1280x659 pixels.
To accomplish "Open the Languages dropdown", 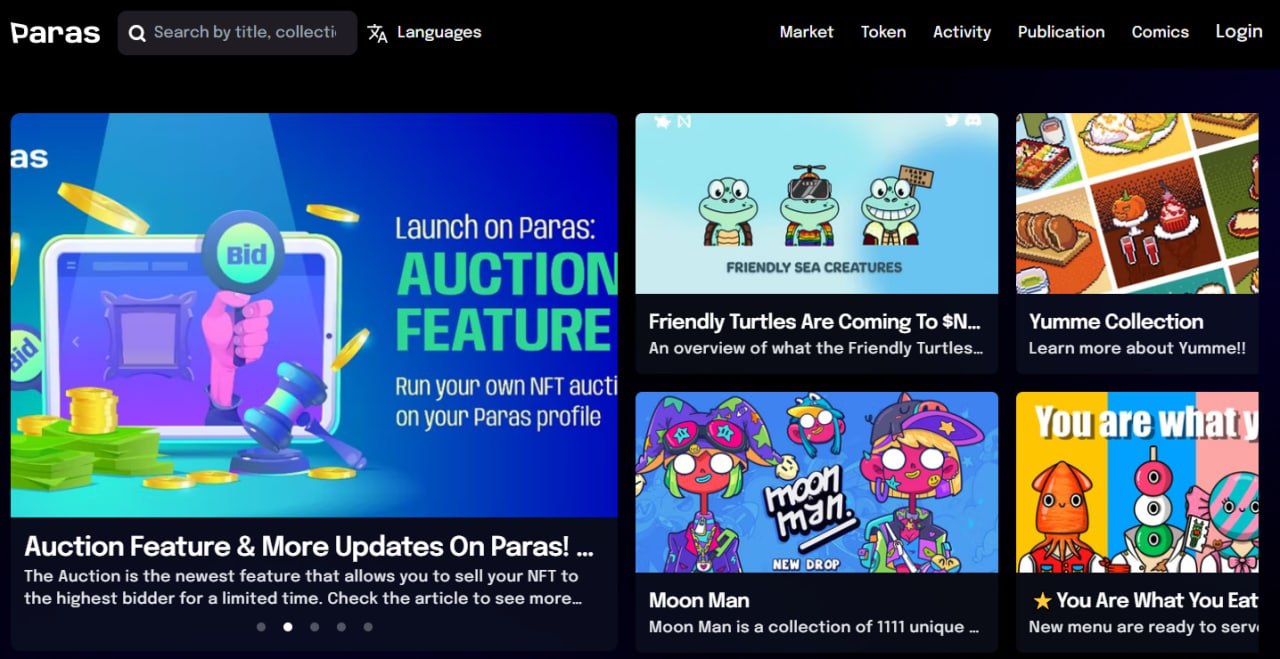I will point(424,33).
